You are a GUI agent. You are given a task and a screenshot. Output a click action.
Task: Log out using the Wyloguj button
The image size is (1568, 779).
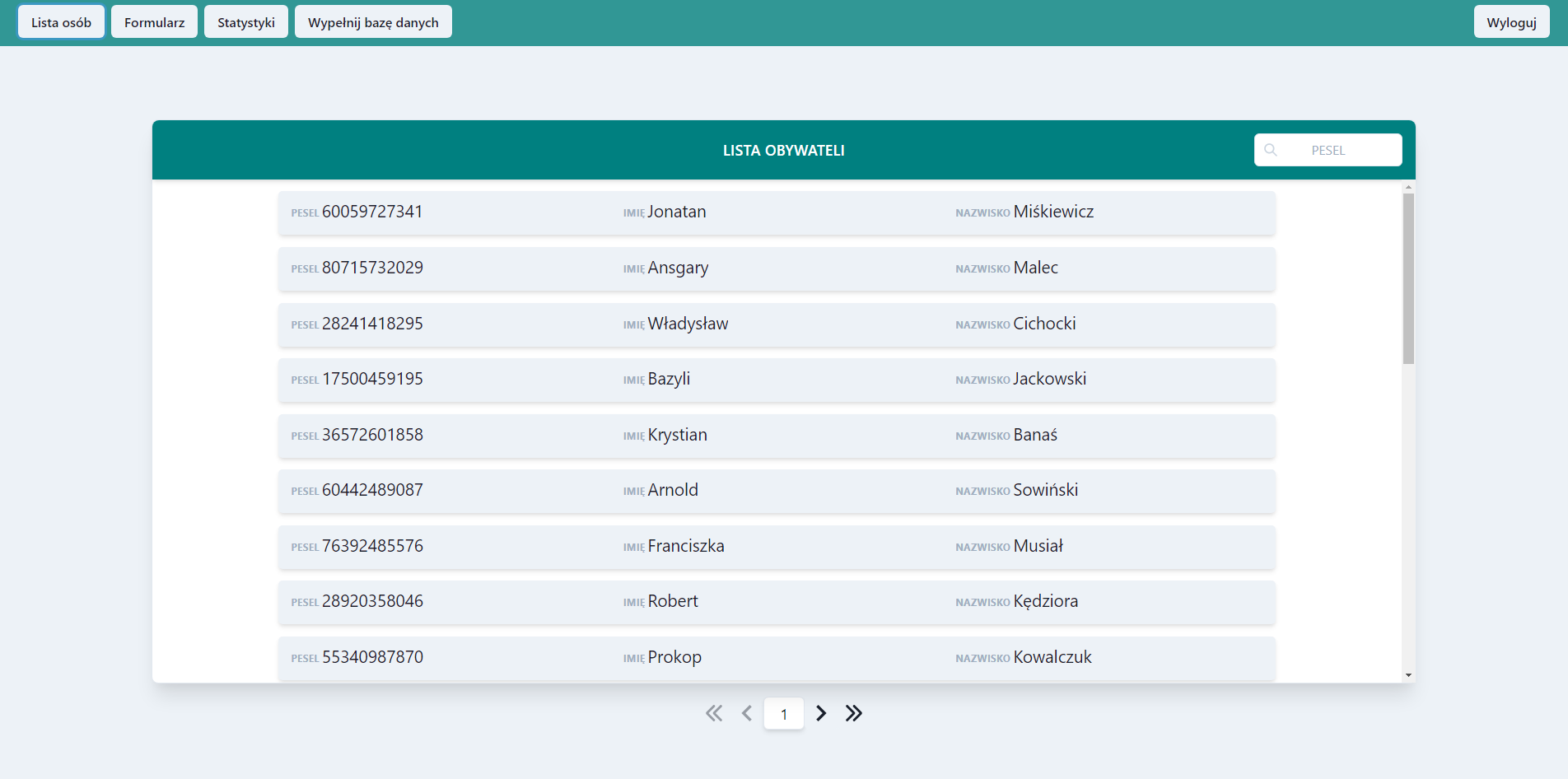point(1510,21)
